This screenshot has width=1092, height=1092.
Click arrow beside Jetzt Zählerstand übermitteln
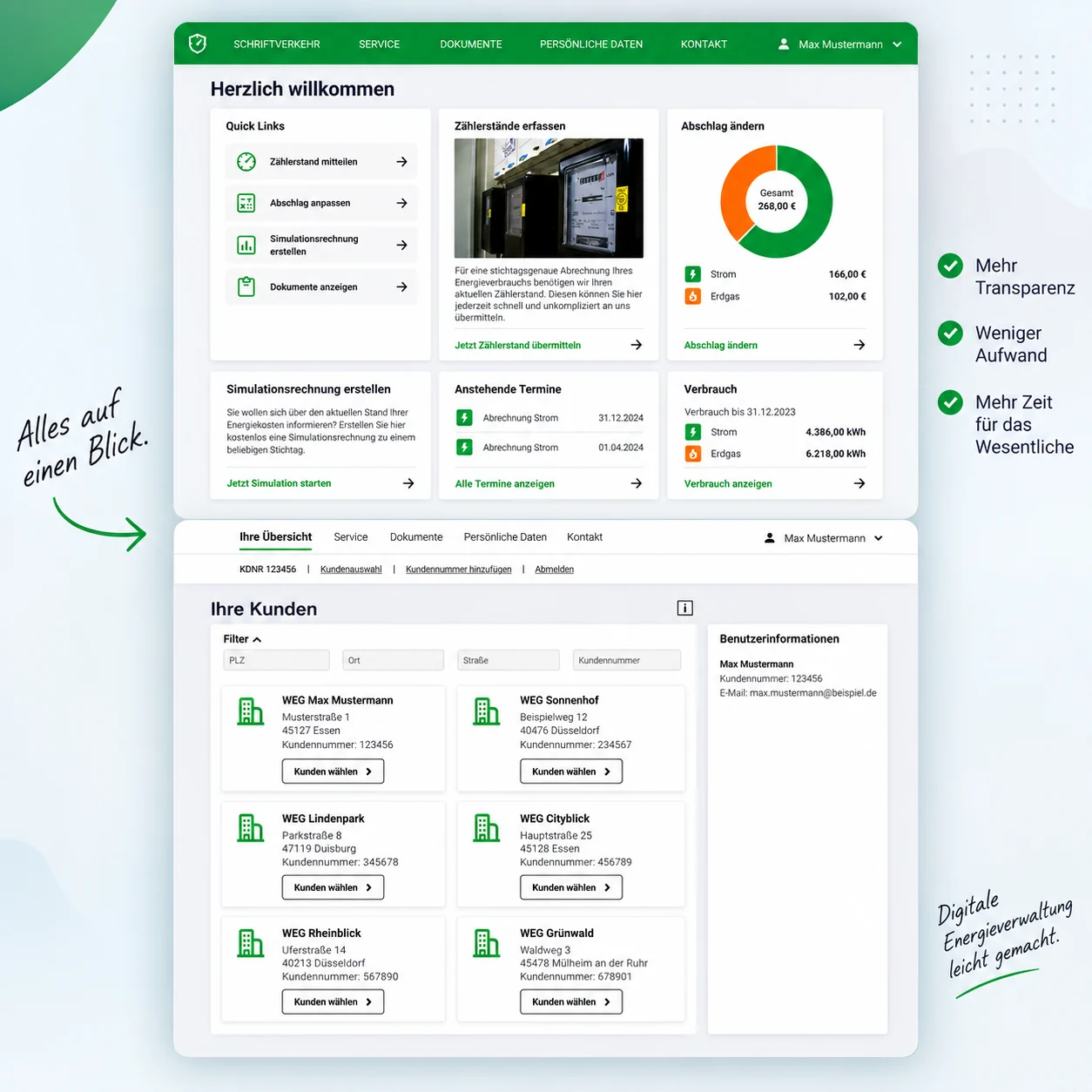[x=637, y=345]
